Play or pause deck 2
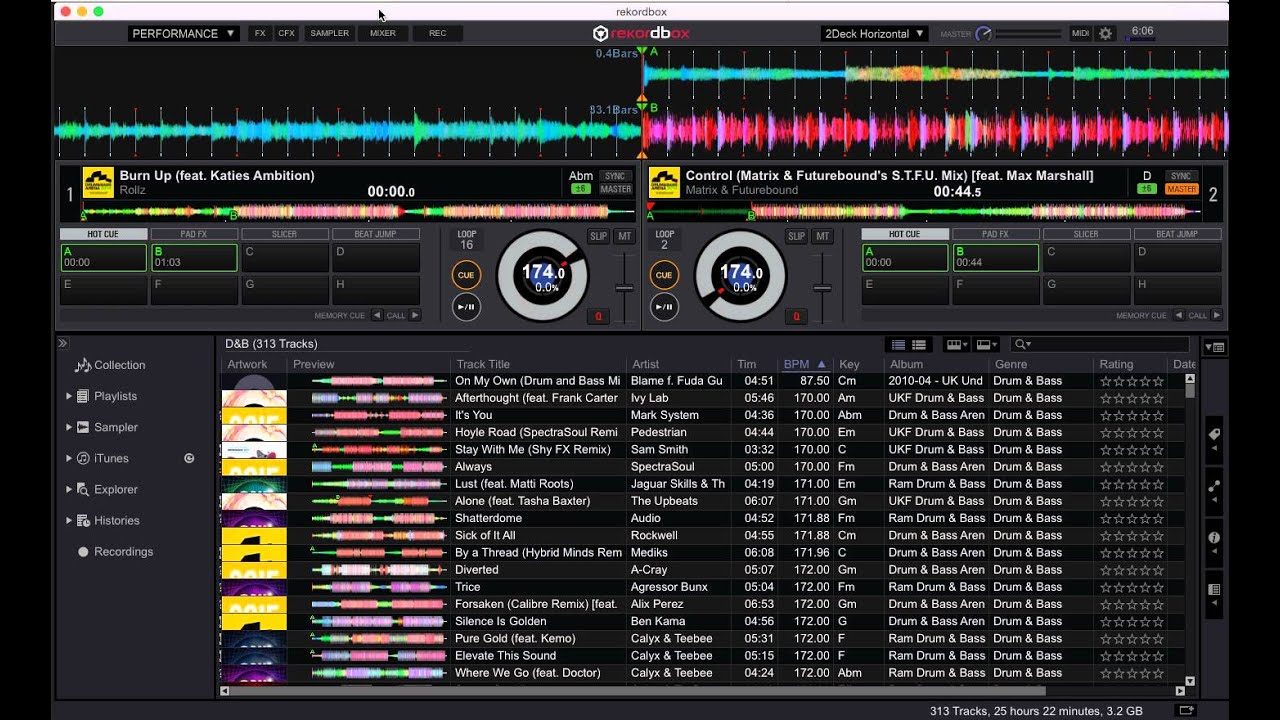The width and height of the screenshot is (1280, 720). (x=664, y=307)
